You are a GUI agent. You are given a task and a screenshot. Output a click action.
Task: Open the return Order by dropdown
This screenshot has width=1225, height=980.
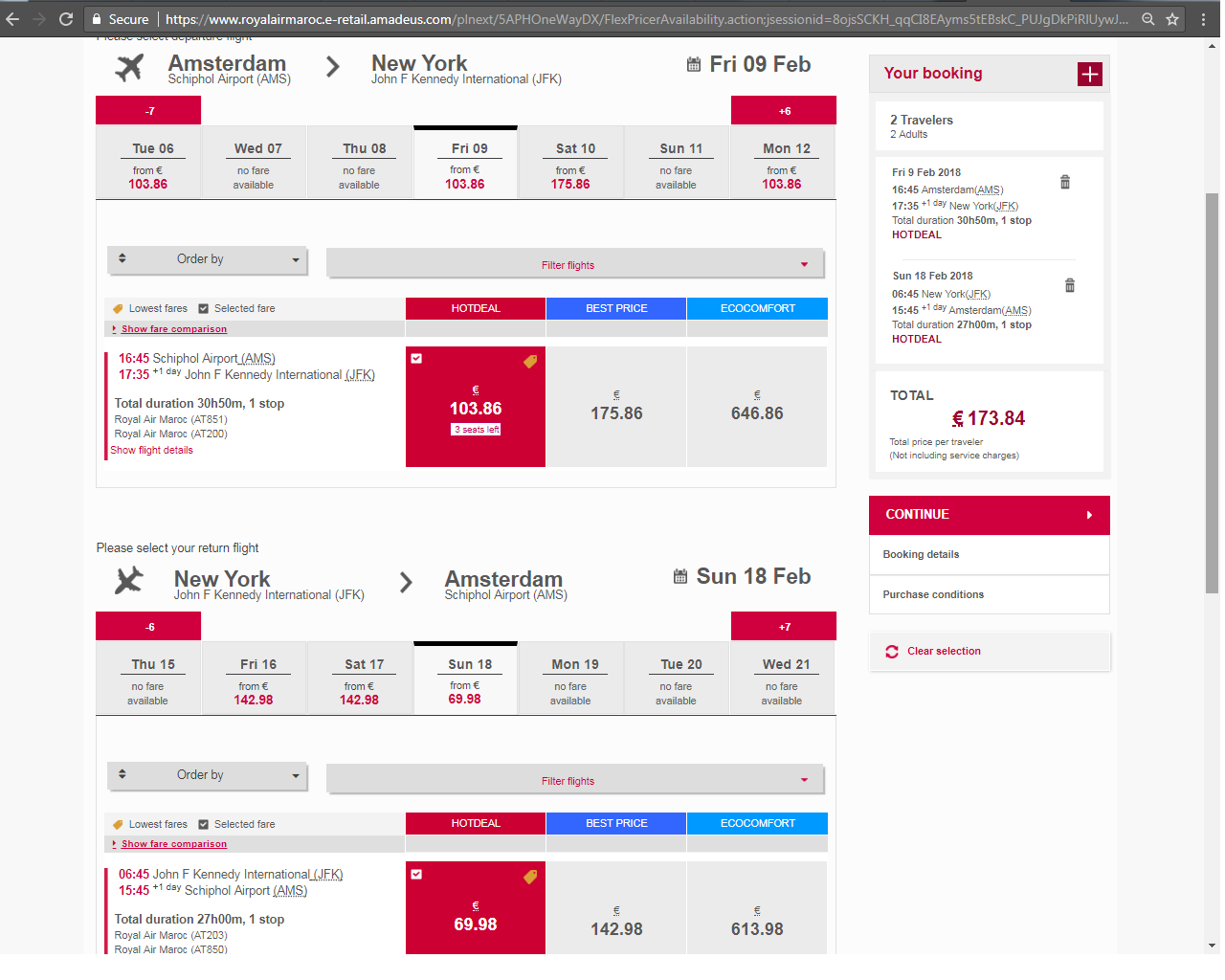click(x=207, y=775)
